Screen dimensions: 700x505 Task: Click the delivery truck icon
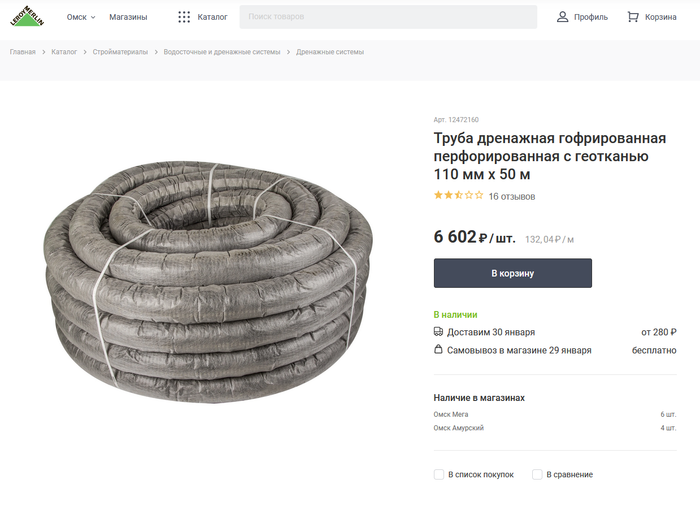(x=438, y=332)
